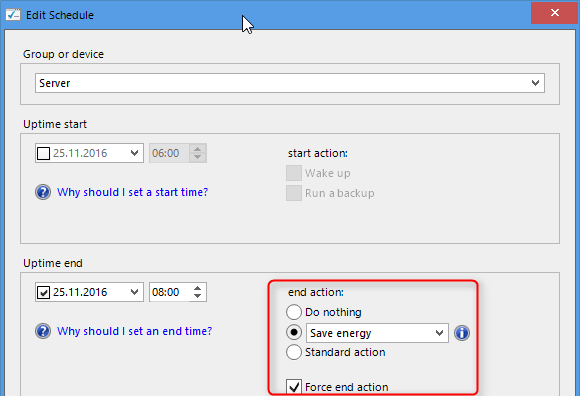
Task: Click the blue info icon next to Save energy
Action: 462,333
